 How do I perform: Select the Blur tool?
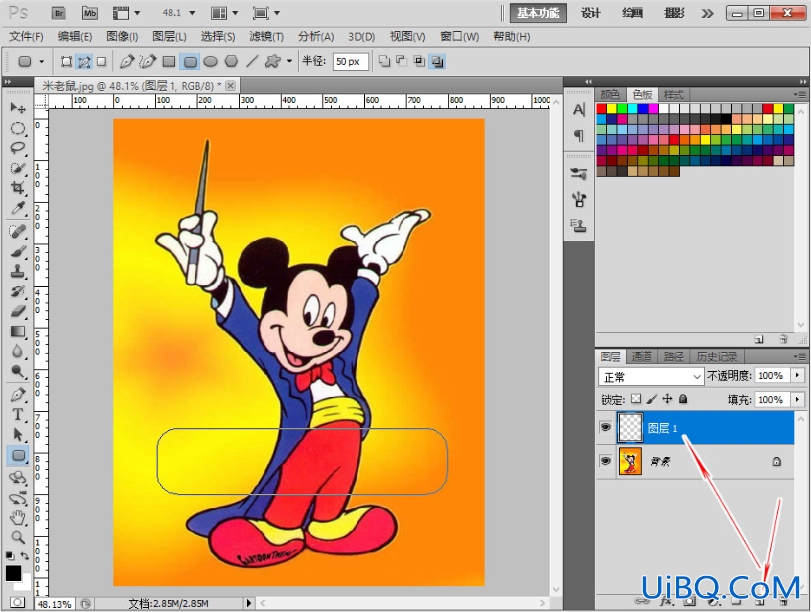pyautogui.click(x=18, y=351)
